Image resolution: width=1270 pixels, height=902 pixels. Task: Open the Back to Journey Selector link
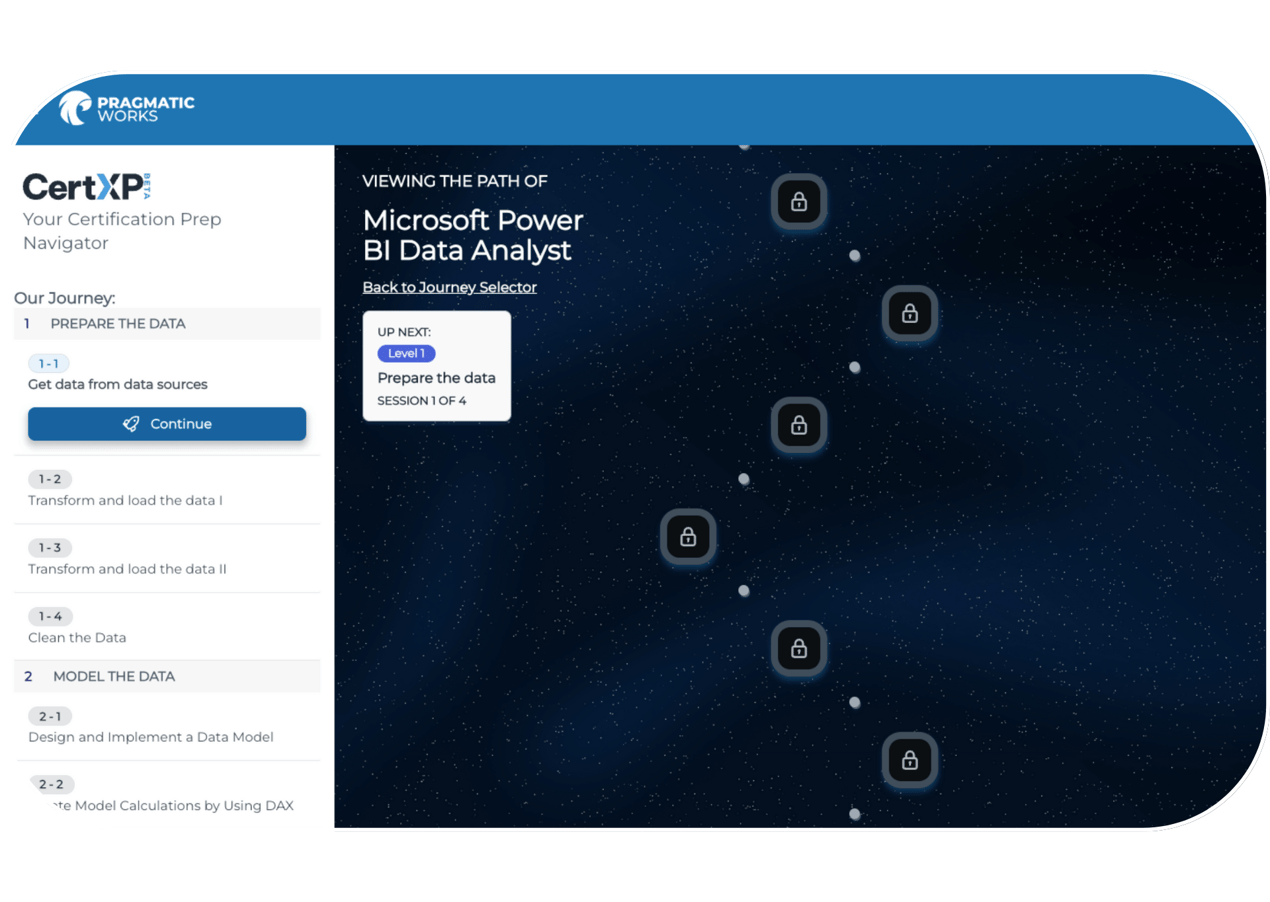click(x=449, y=287)
